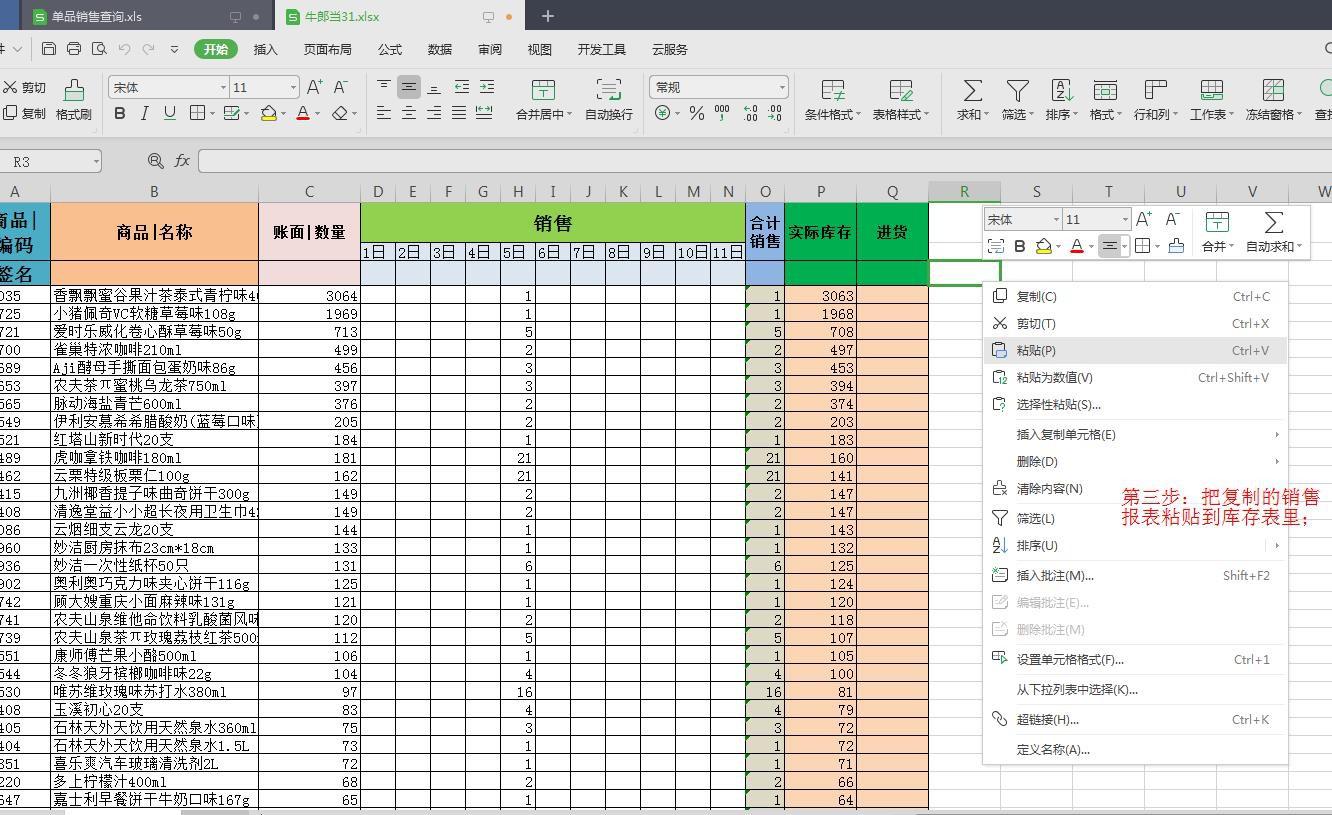The image size is (1332, 815).
Task: Toggle bold formatting in the ribbon
Action: coord(119,113)
